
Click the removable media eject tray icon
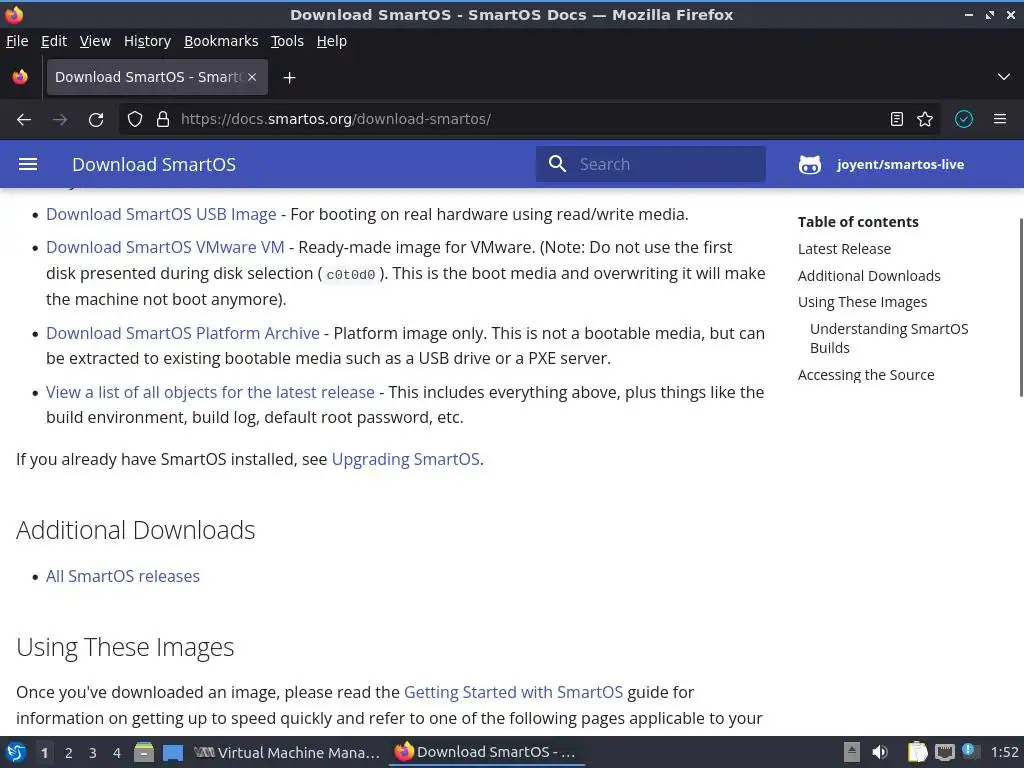(852, 752)
